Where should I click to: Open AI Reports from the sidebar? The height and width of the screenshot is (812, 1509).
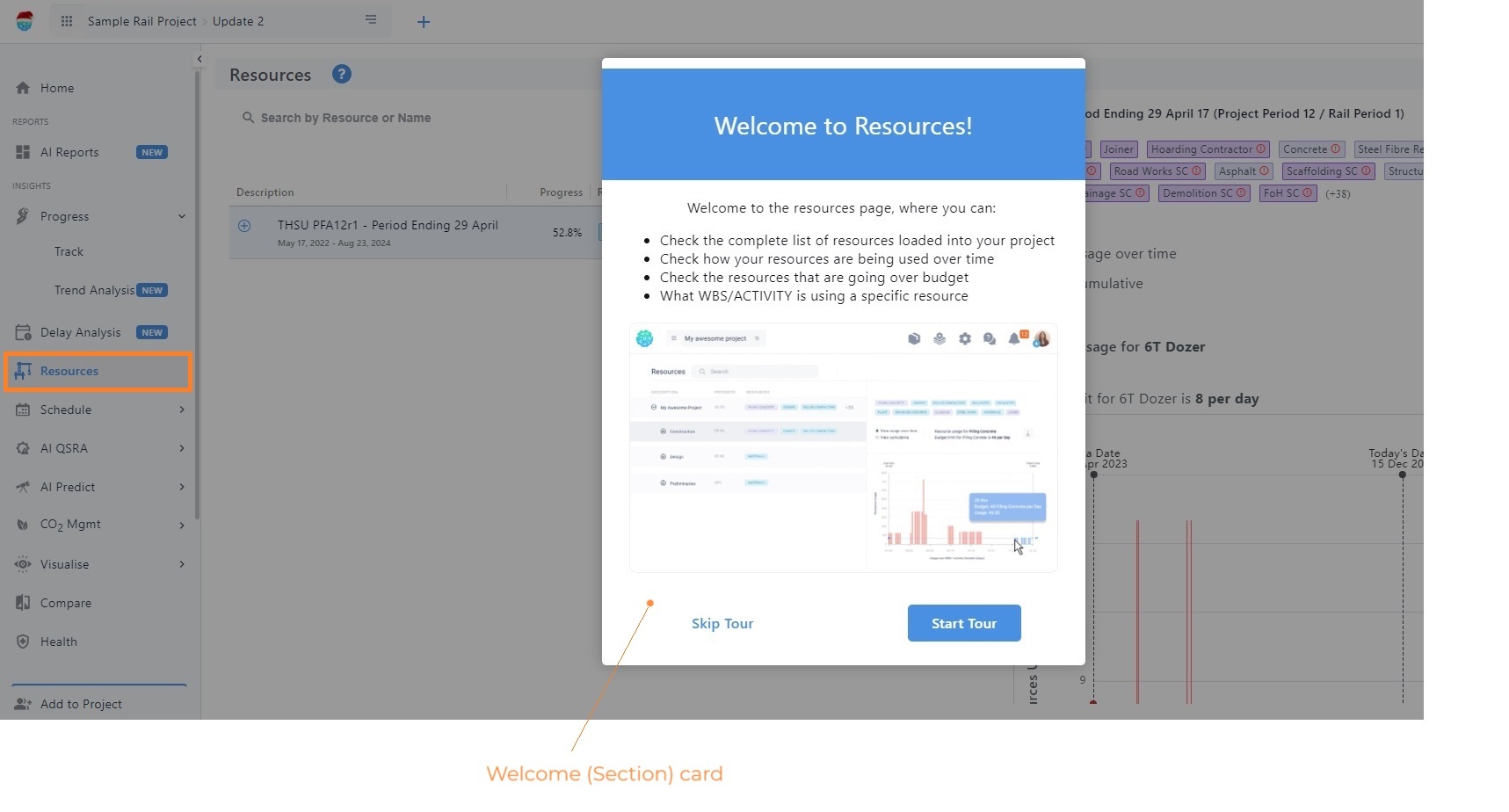pyautogui.click(x=23, y=152)
